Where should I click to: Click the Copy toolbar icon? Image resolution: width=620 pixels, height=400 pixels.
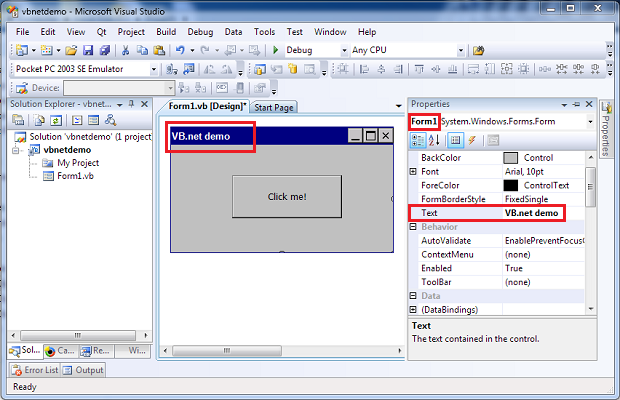click(142, 50)
